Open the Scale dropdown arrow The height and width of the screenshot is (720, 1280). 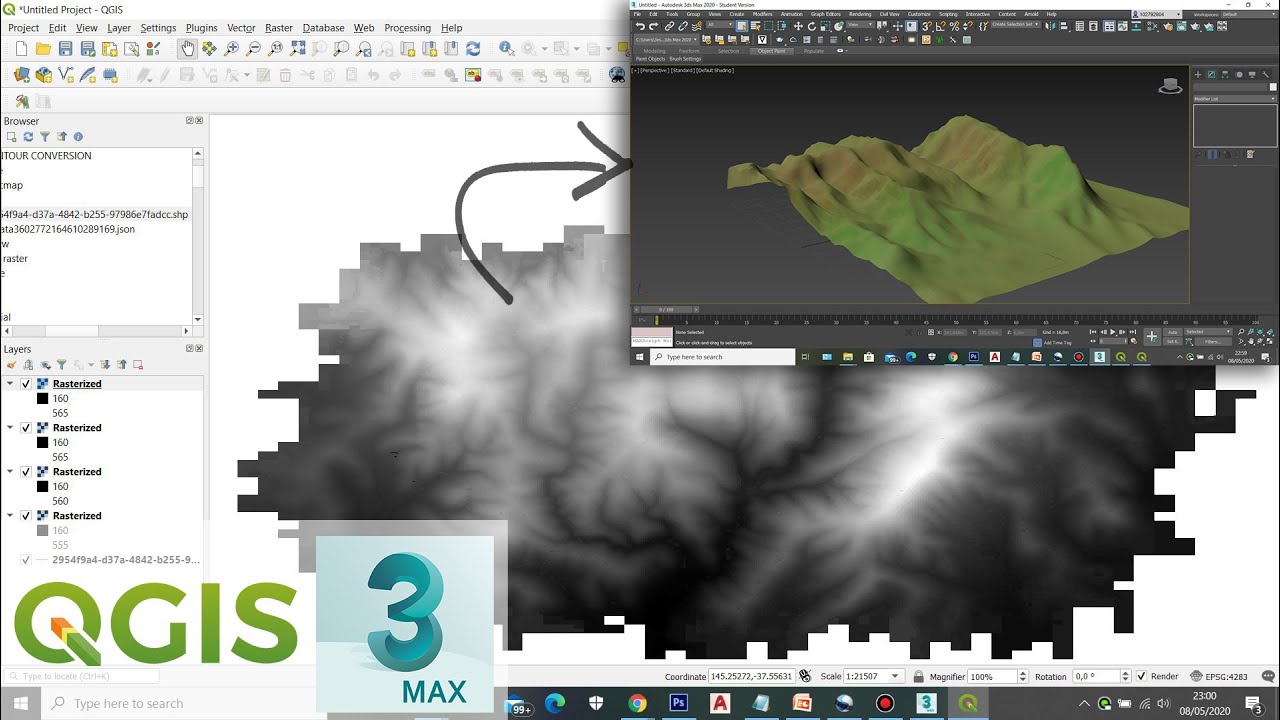tap(895, 677)
